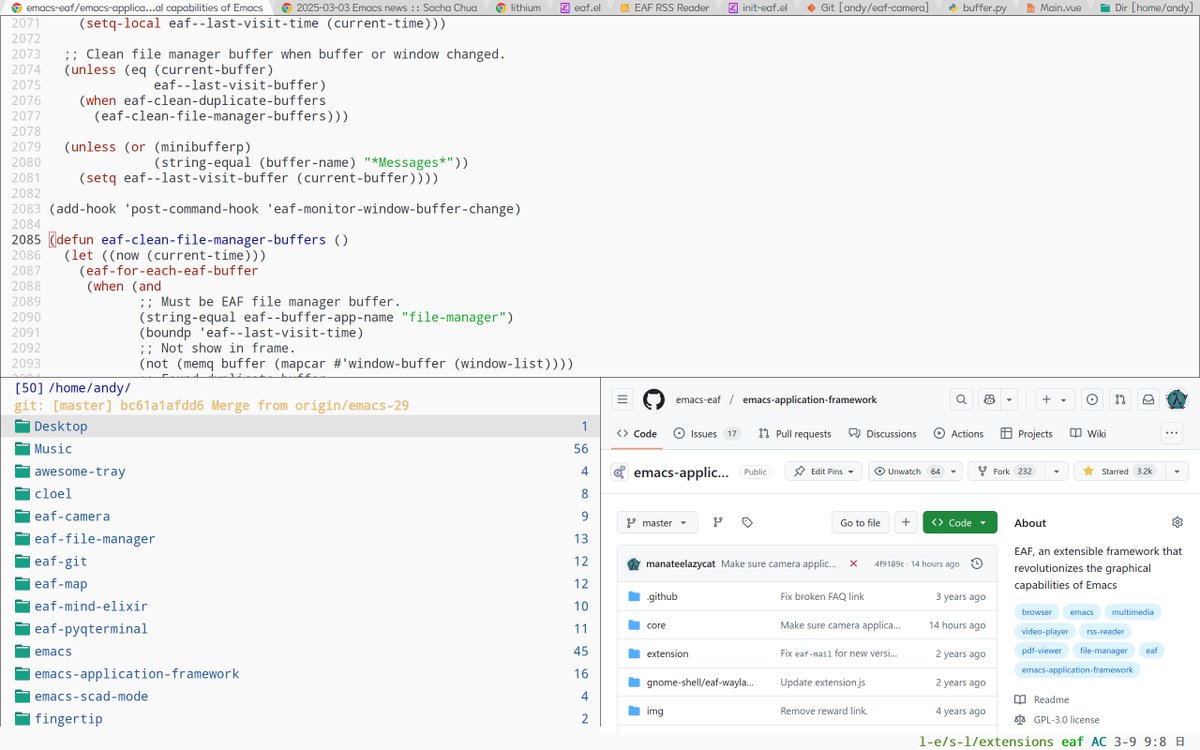Select the multimedia topic tag

click(x=1132, y=612)
